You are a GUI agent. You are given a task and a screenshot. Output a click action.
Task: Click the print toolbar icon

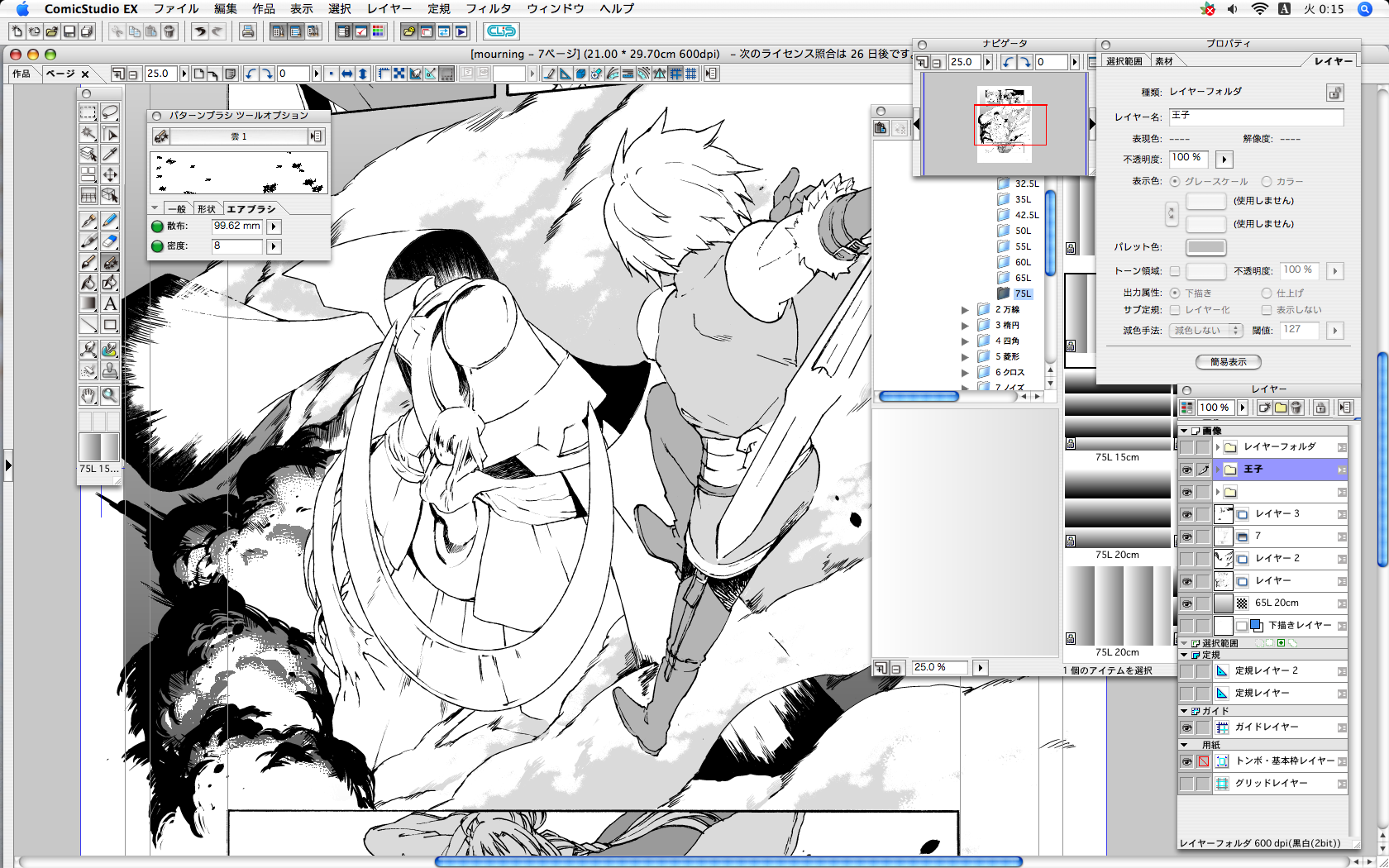[247, 31]
